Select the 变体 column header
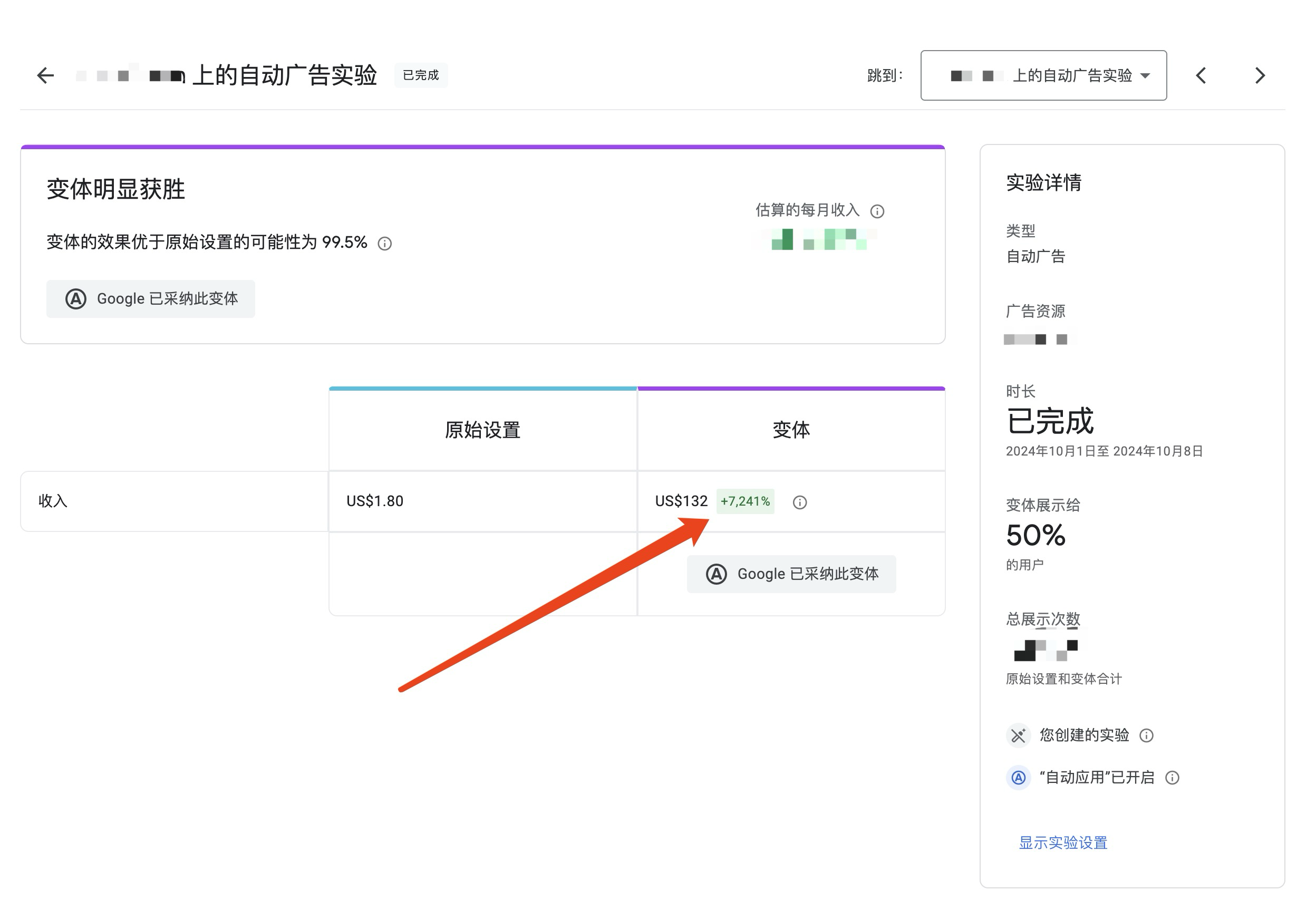The height and width of the screenshot is (910, 1316). [791, 430]
